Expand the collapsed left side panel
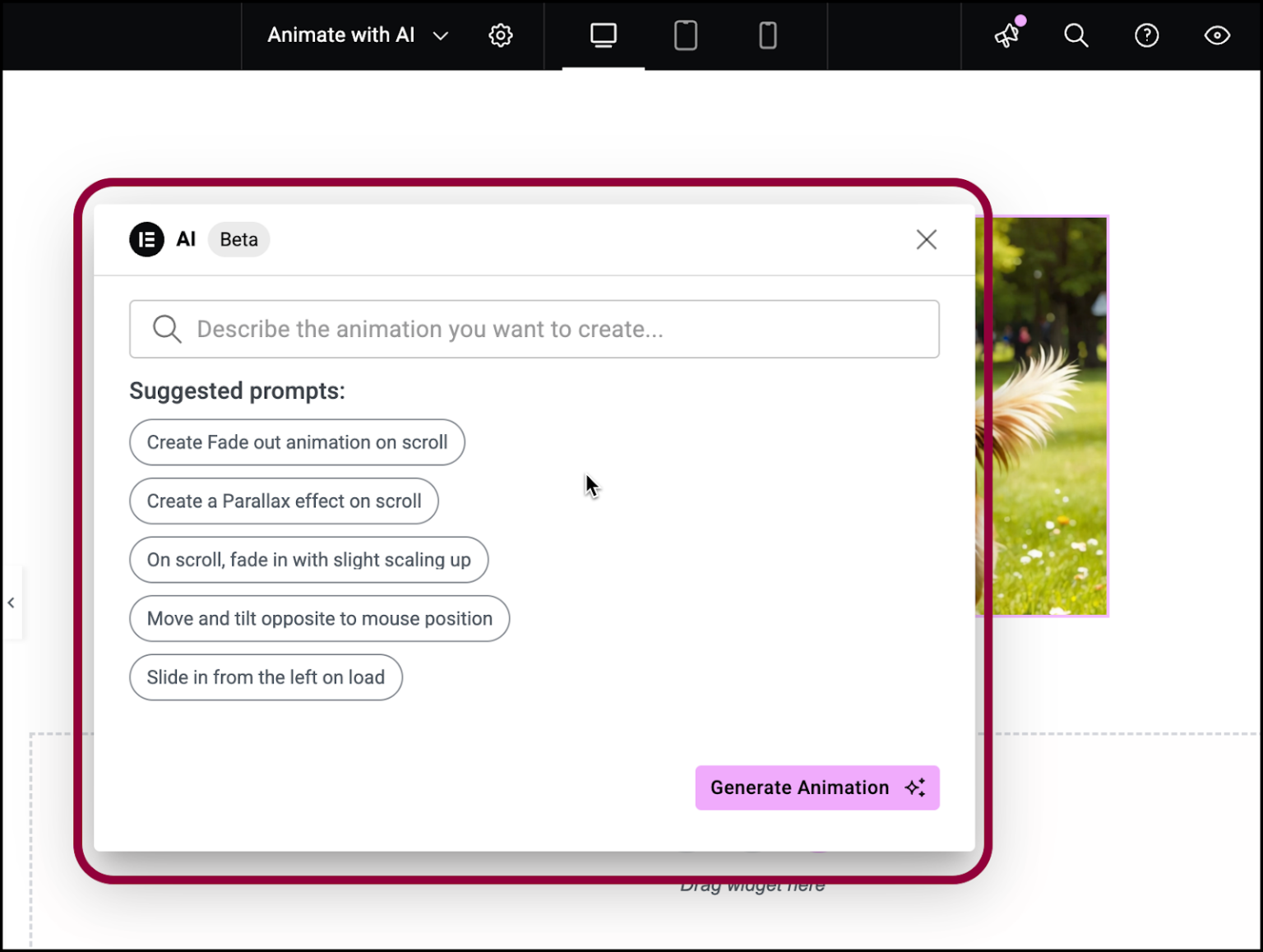Image resolution: width=1263 pixels, height=952 pixels. (12, 603)
